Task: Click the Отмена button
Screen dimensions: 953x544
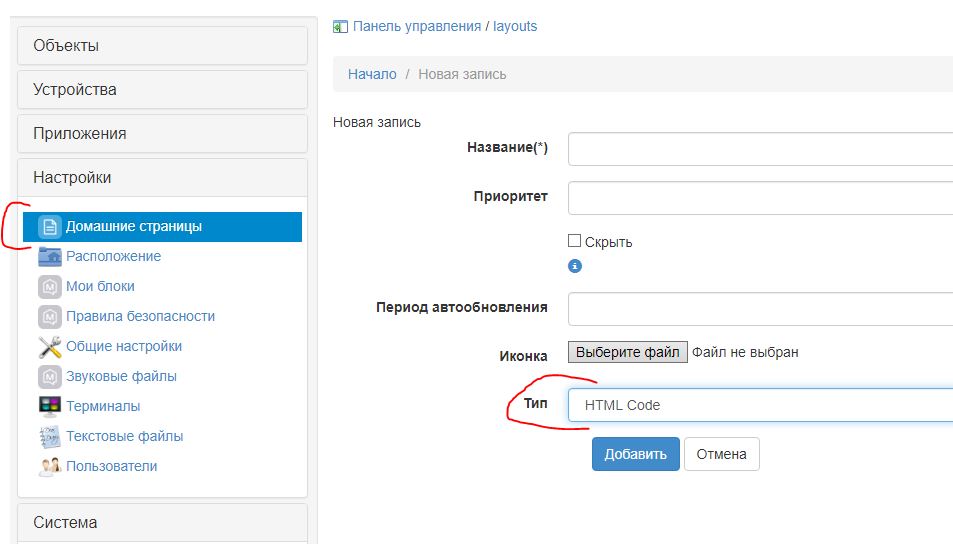Action: point(721,454)
